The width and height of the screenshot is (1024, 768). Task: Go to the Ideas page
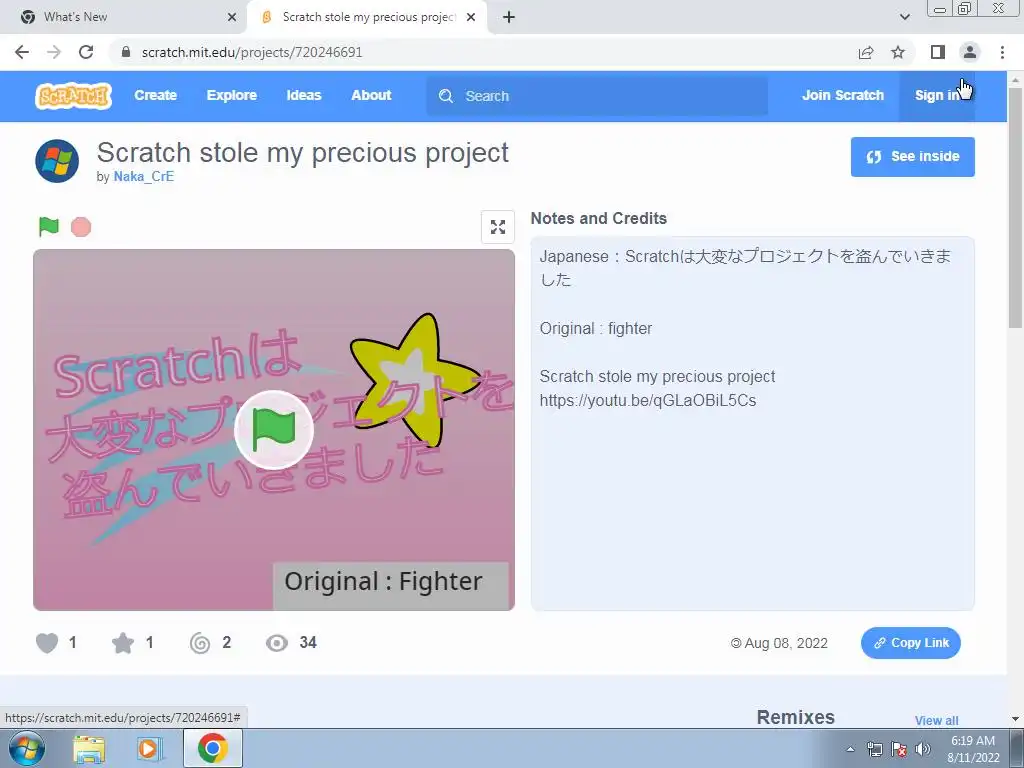click(304, 95)
